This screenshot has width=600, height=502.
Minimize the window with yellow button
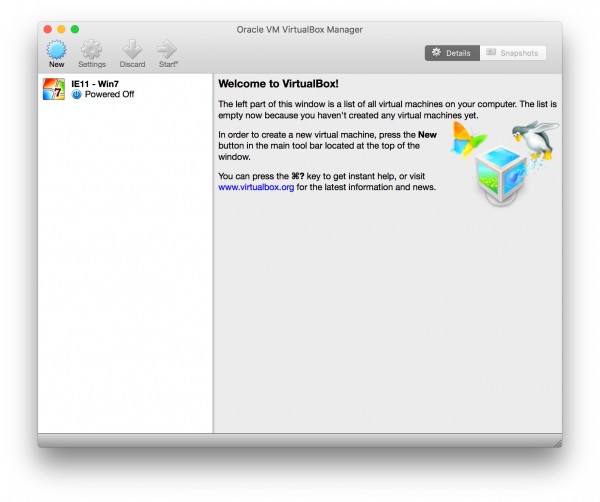pyautogui.click(x=61, y=29)
